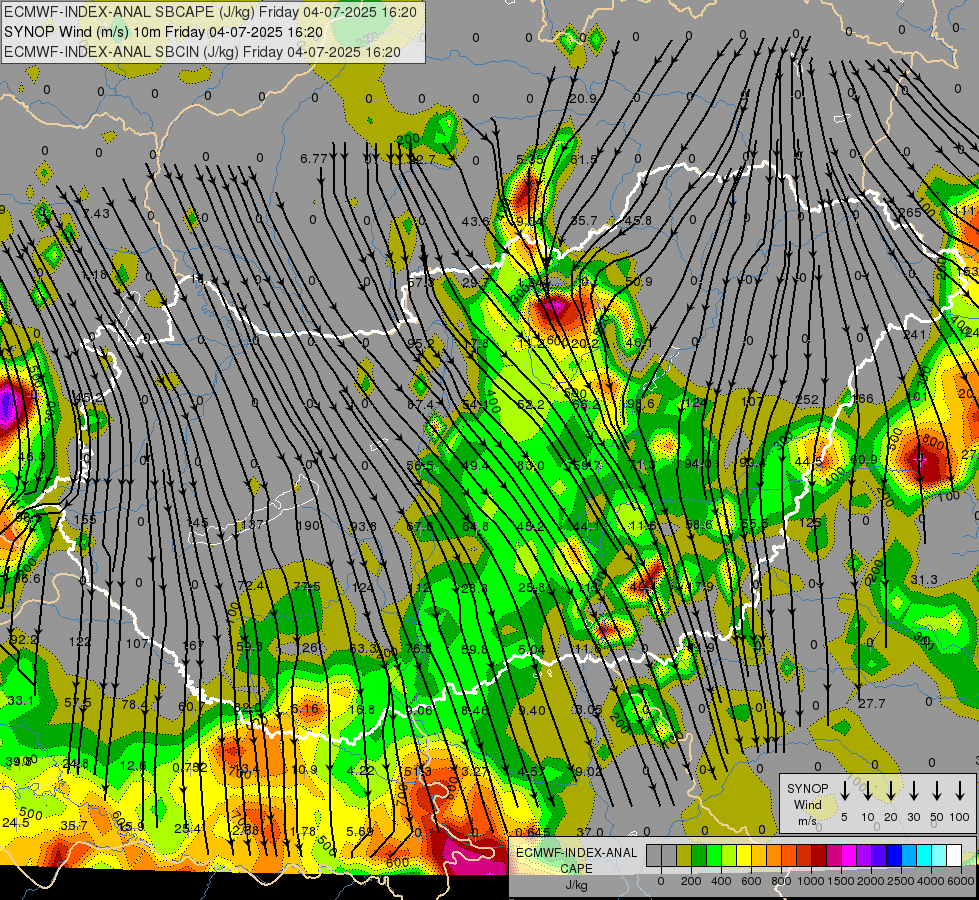The image size is (979, 900).
Task: Click the 1500 tick label on CAPE scale
Action: (840, 881)
